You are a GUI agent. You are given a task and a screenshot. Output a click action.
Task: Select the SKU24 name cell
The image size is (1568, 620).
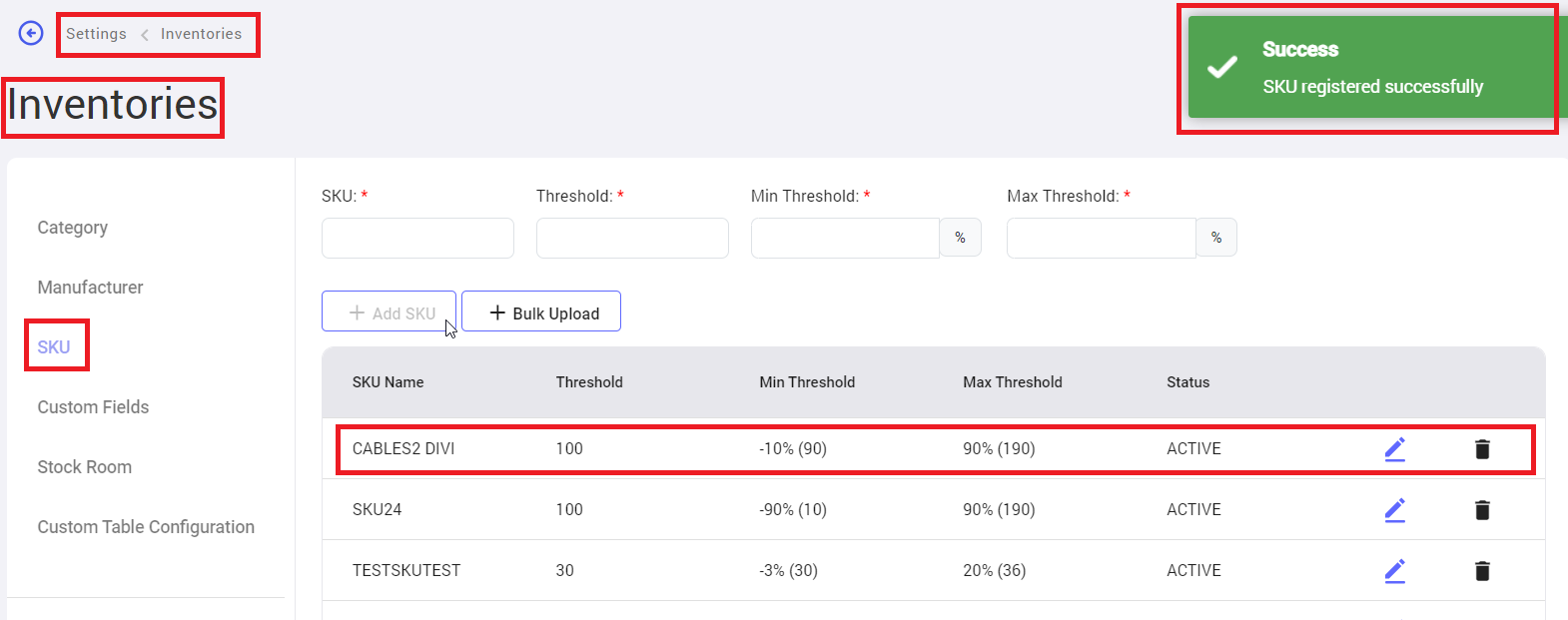[x=377, y=510]
